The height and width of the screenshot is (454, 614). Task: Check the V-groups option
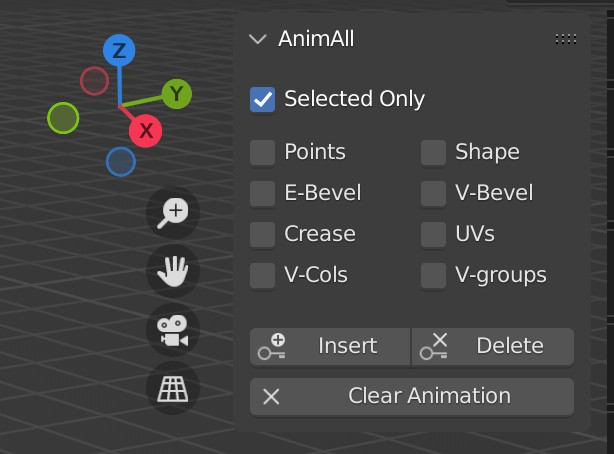click(433, 276)
